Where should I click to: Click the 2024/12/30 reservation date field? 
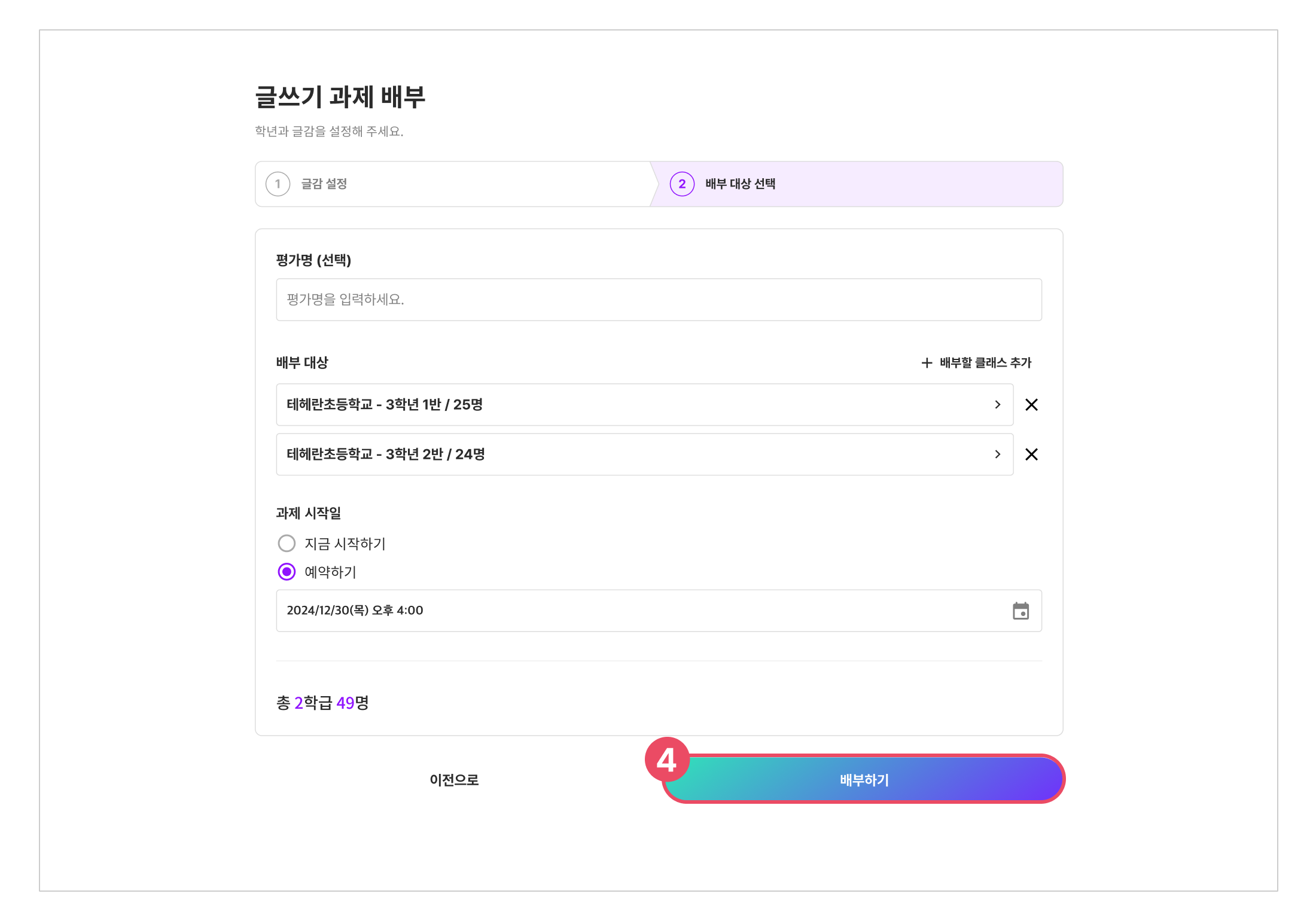point(659,611)
